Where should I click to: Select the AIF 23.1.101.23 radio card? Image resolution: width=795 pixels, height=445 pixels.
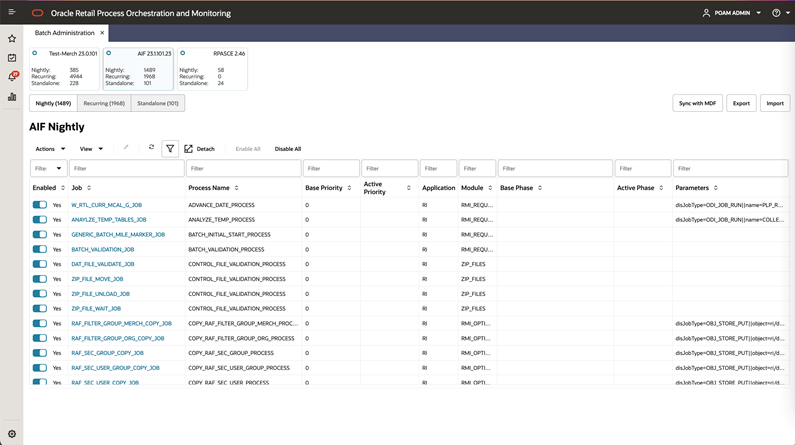coord(138,69)
